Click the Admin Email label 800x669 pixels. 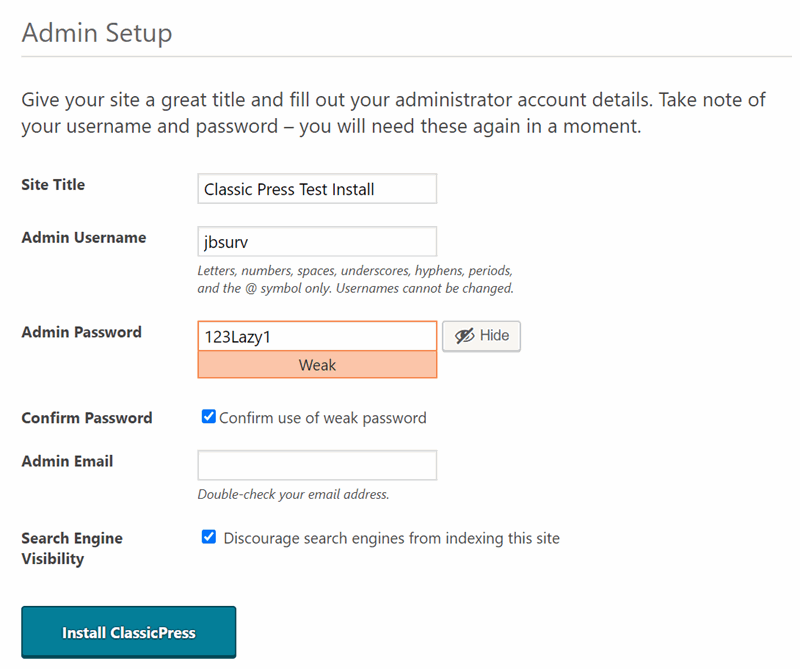67,461
